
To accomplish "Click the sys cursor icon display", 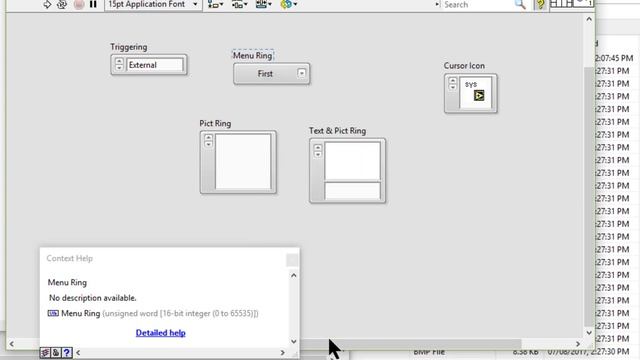I will pyautogui.click(x=476, y=93).
